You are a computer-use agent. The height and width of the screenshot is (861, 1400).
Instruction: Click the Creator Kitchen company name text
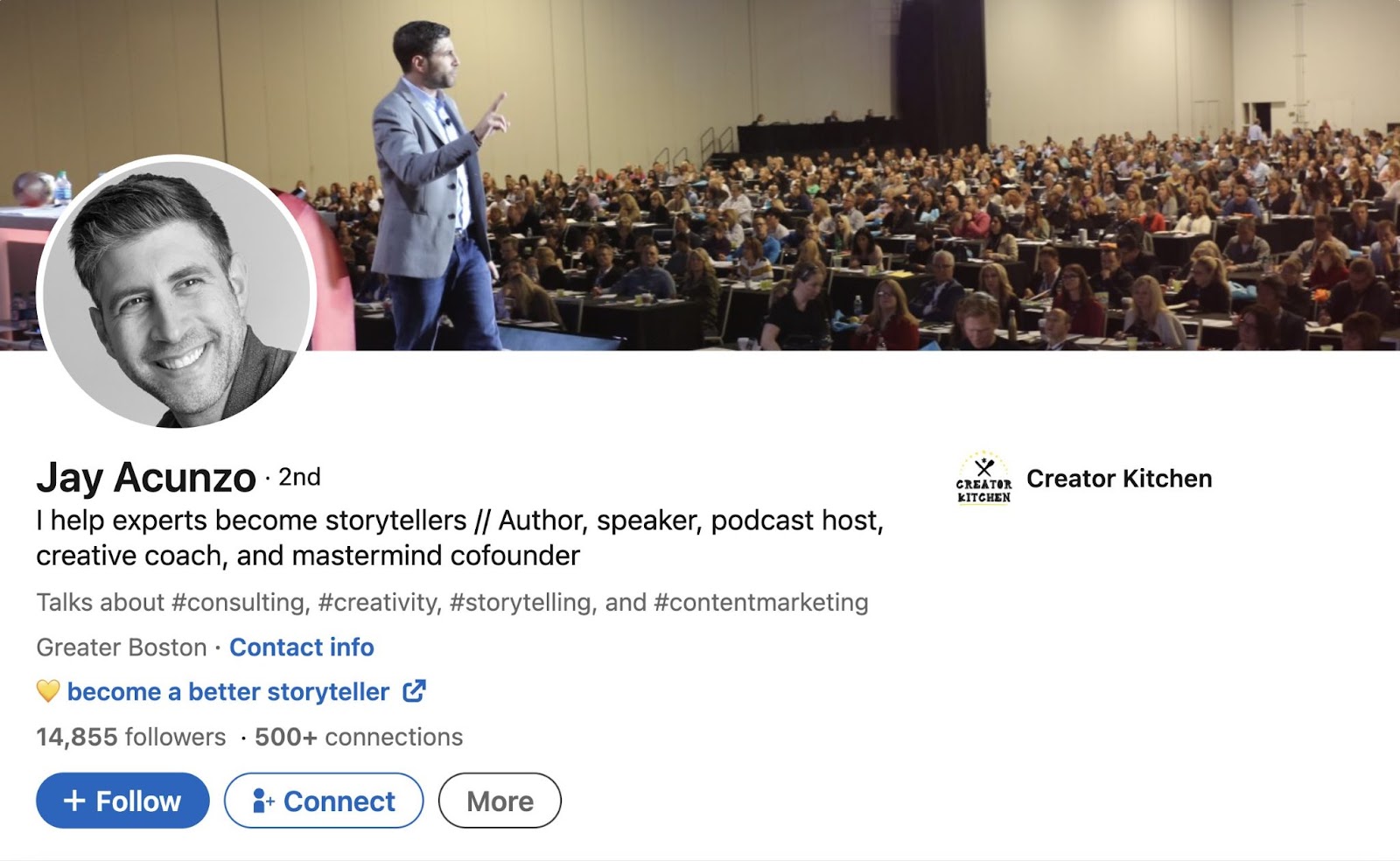click(x=1120, y=479)
